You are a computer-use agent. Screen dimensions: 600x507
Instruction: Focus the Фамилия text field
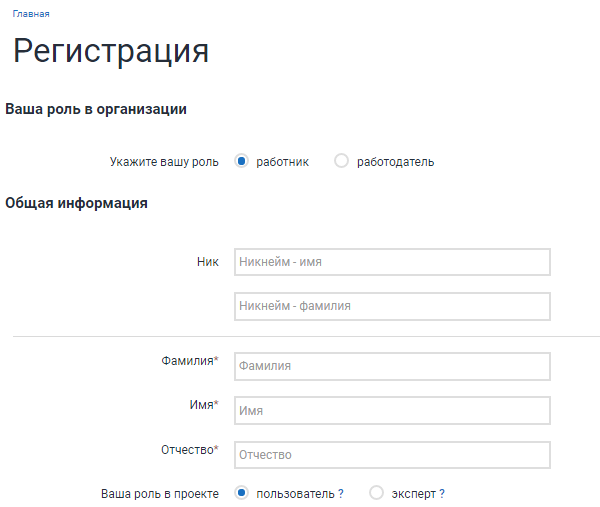392,366
